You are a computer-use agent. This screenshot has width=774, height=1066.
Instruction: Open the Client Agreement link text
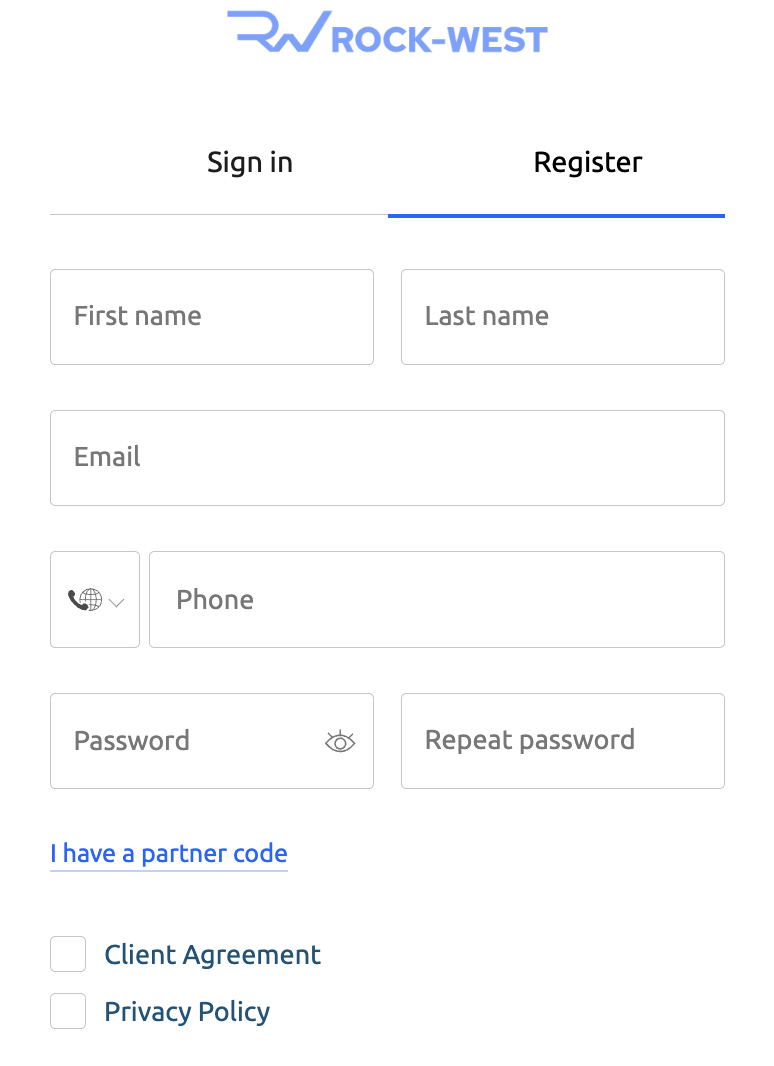pos(212,955)
